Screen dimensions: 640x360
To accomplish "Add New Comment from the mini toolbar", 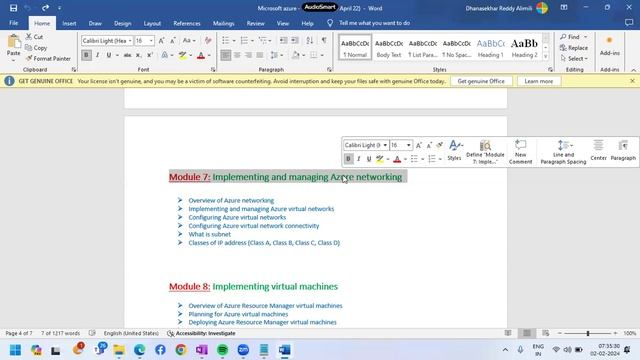I will click(x=520, y=152).
